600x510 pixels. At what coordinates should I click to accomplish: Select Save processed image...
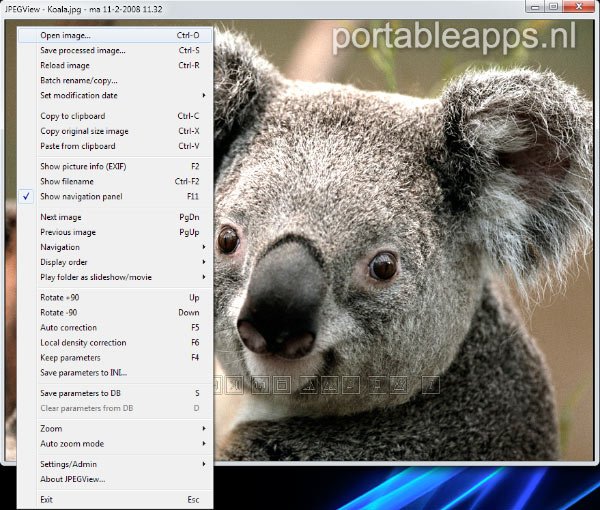pyautogui.click(x=115, y=50)
